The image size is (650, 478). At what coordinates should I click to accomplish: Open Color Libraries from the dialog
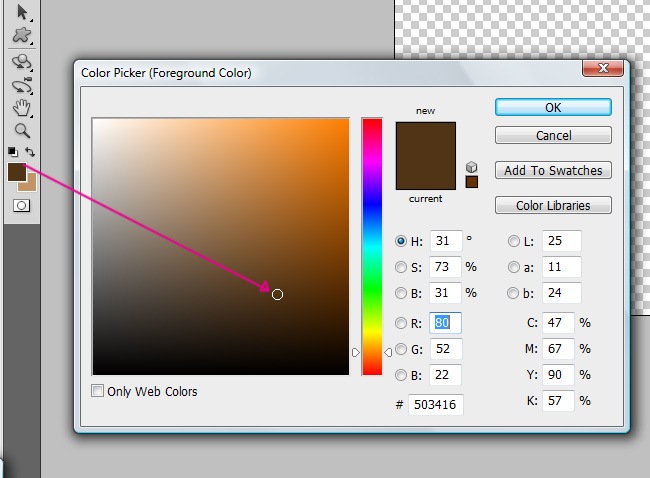(x=553, y=205)
